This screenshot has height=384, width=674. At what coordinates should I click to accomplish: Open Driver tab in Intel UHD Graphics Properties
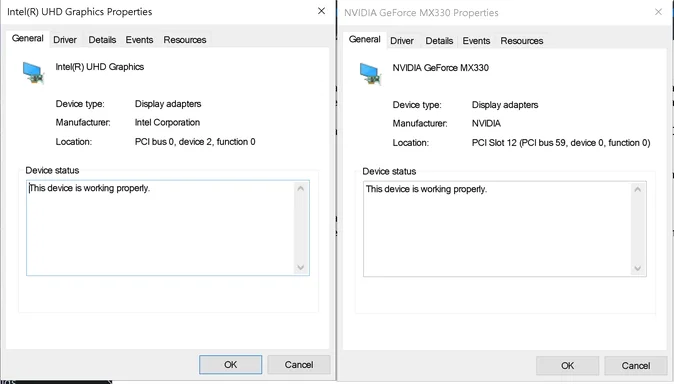click(x=65, y=40)
